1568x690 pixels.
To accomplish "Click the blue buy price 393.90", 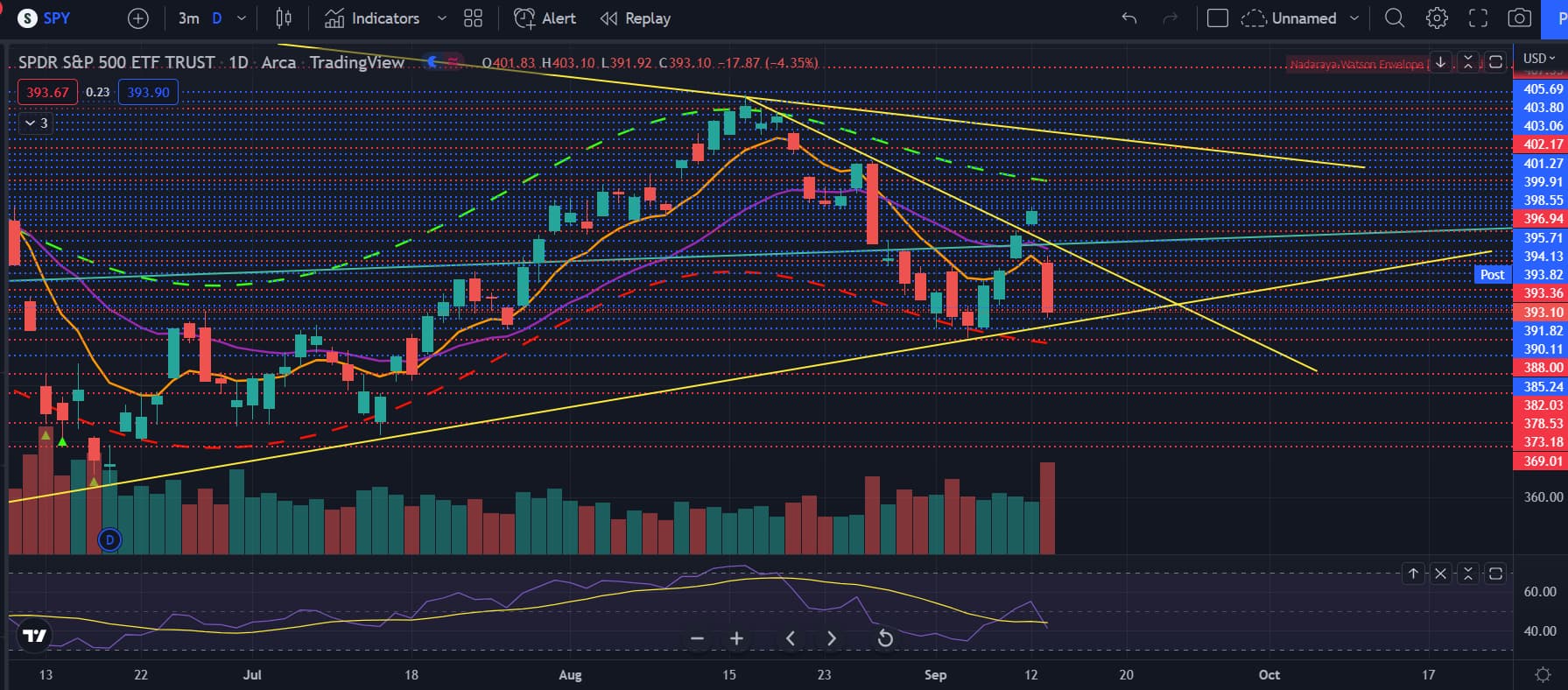I will (148, 92).
